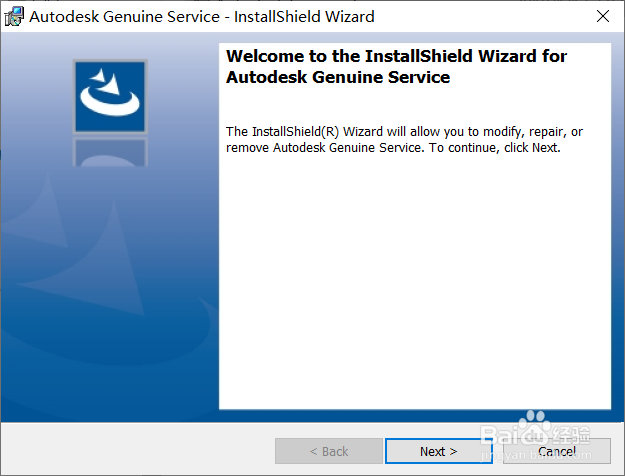Click the empty title bar area right of the title
Screen dimensions: 625x476
480,16
